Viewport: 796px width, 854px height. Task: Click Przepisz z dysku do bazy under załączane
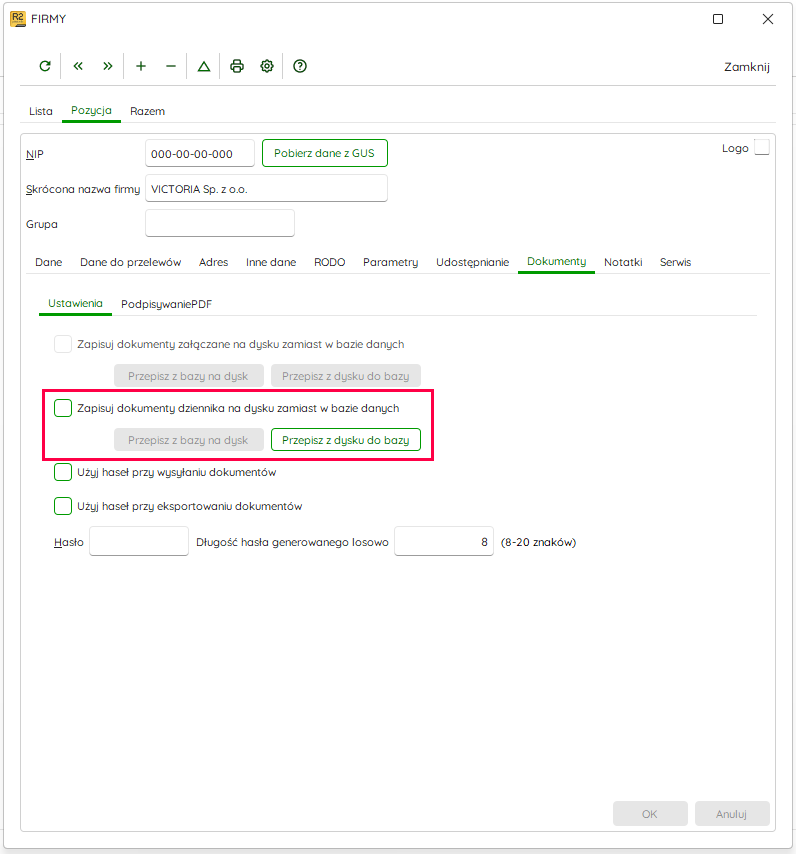tap(346, 376)
